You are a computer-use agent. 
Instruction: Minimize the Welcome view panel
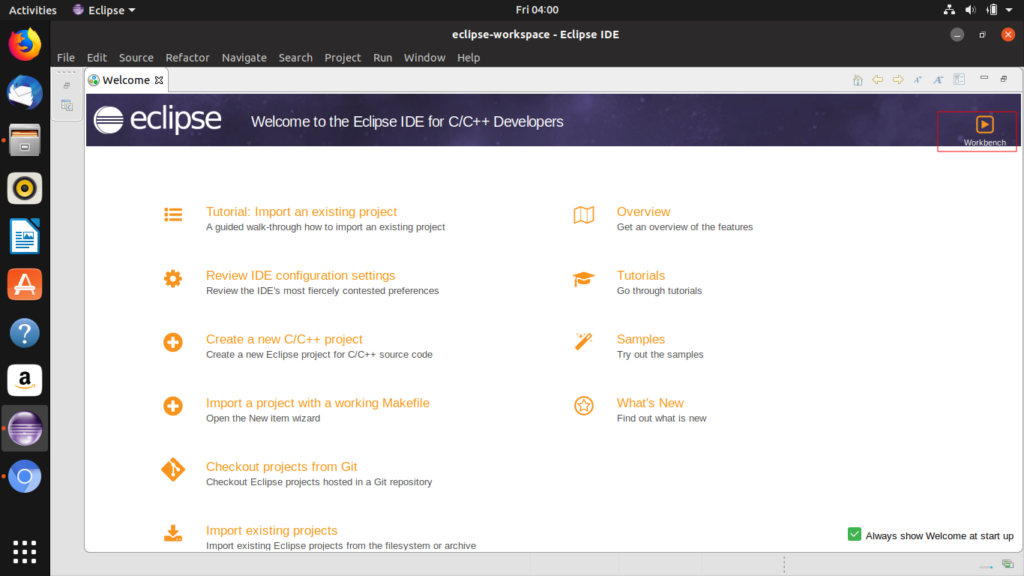click(x=984, y=78)
